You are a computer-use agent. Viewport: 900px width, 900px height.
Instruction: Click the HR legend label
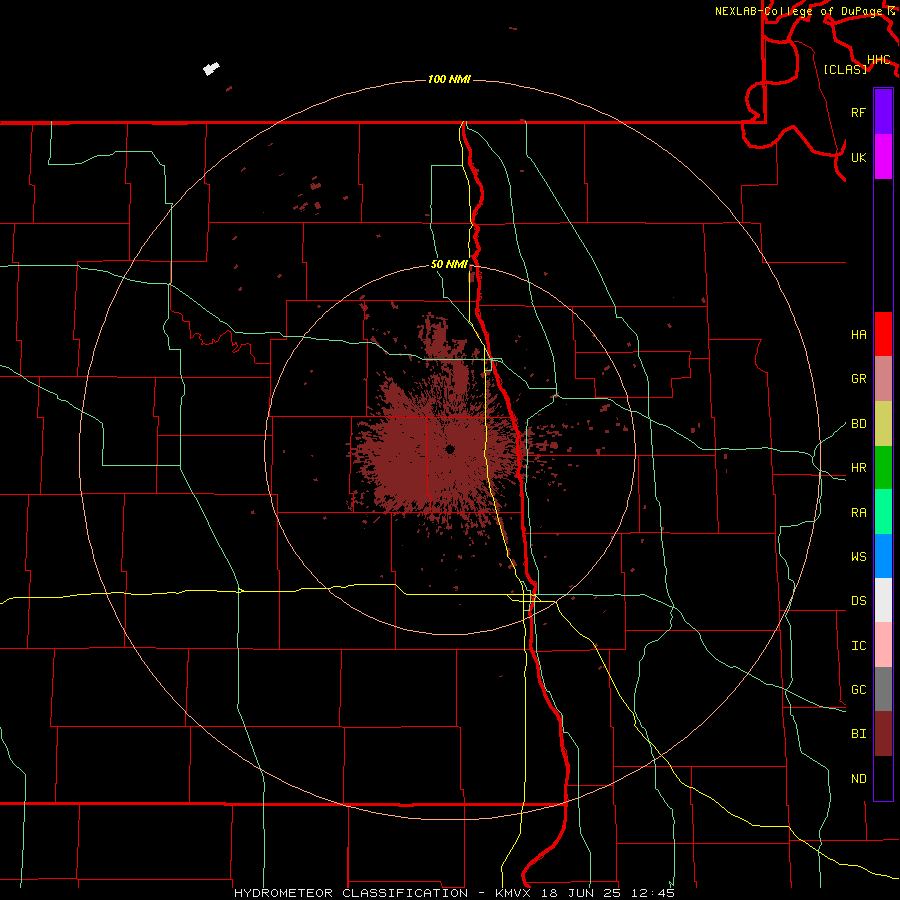(858, 468)
